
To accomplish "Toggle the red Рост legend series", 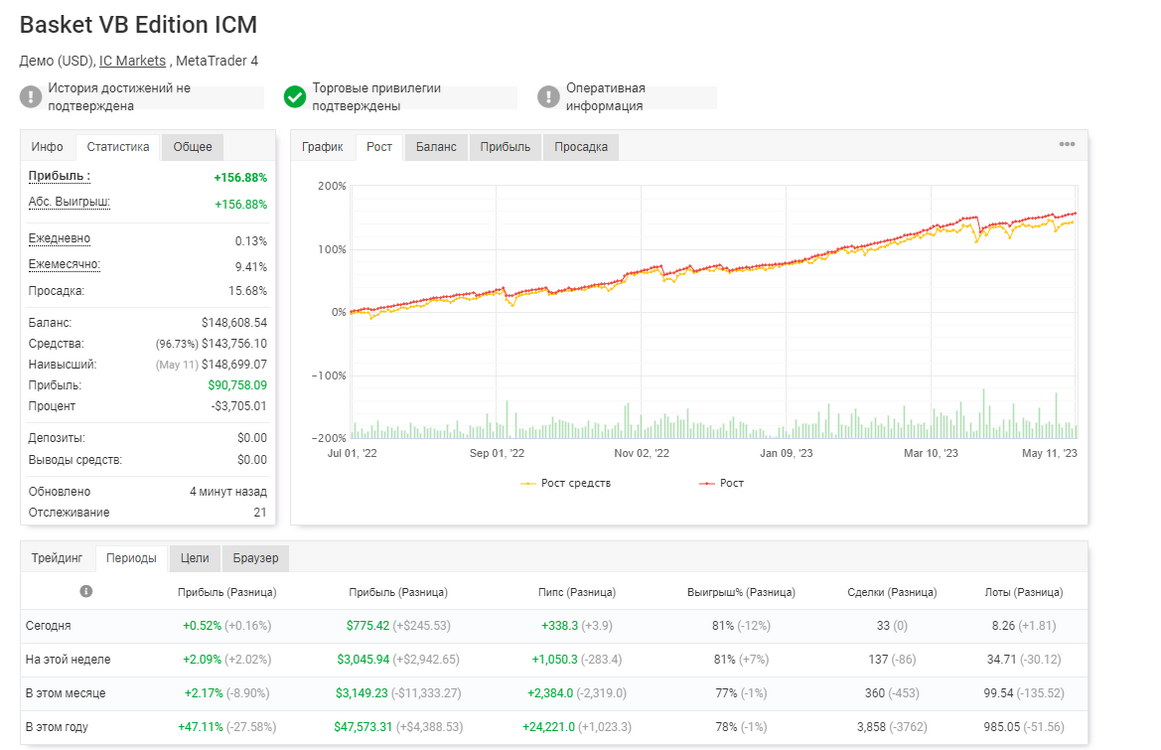I will click(x=721, y=483).
